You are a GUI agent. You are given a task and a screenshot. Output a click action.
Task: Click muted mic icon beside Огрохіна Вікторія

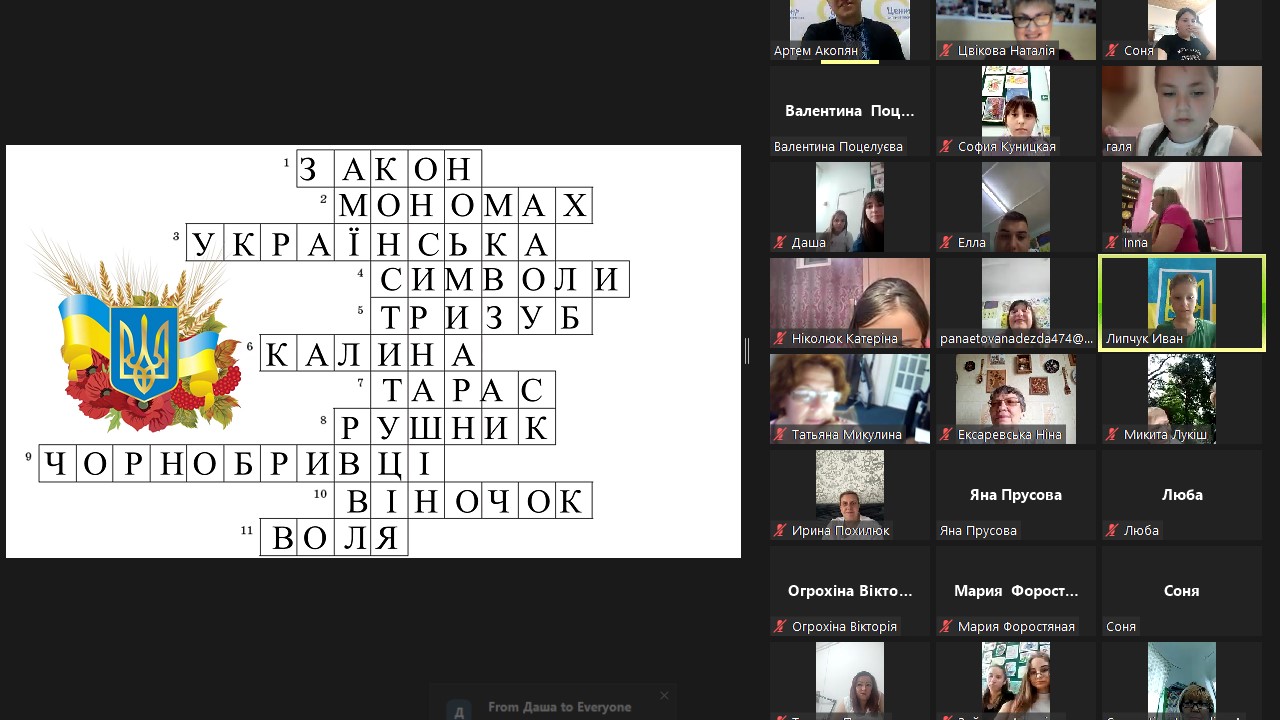coord(779,626)
